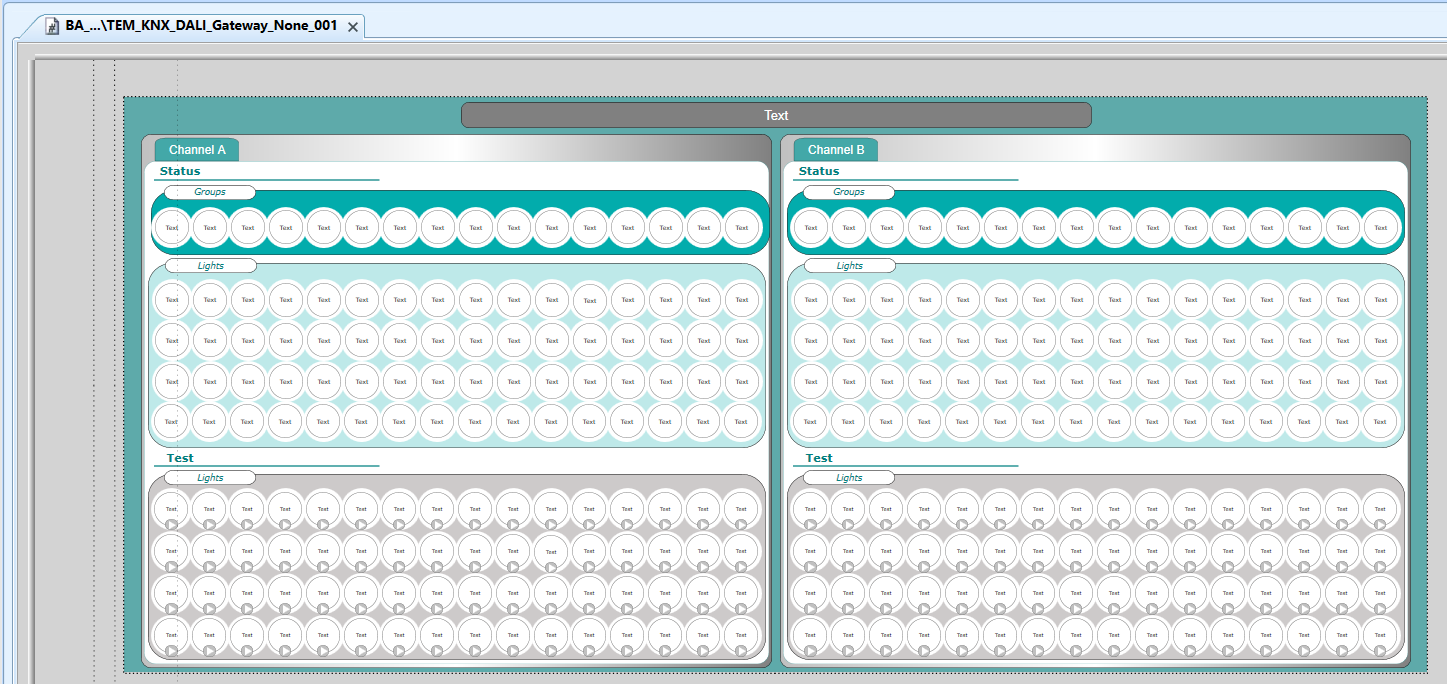This screenshot has height=684, width=1447.
Task: Select first group circle in Channel A Status
Action: [172, 228]
